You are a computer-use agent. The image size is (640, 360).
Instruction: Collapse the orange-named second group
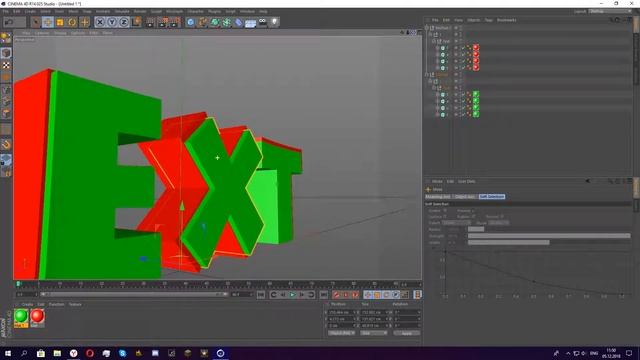click(427, 75)
